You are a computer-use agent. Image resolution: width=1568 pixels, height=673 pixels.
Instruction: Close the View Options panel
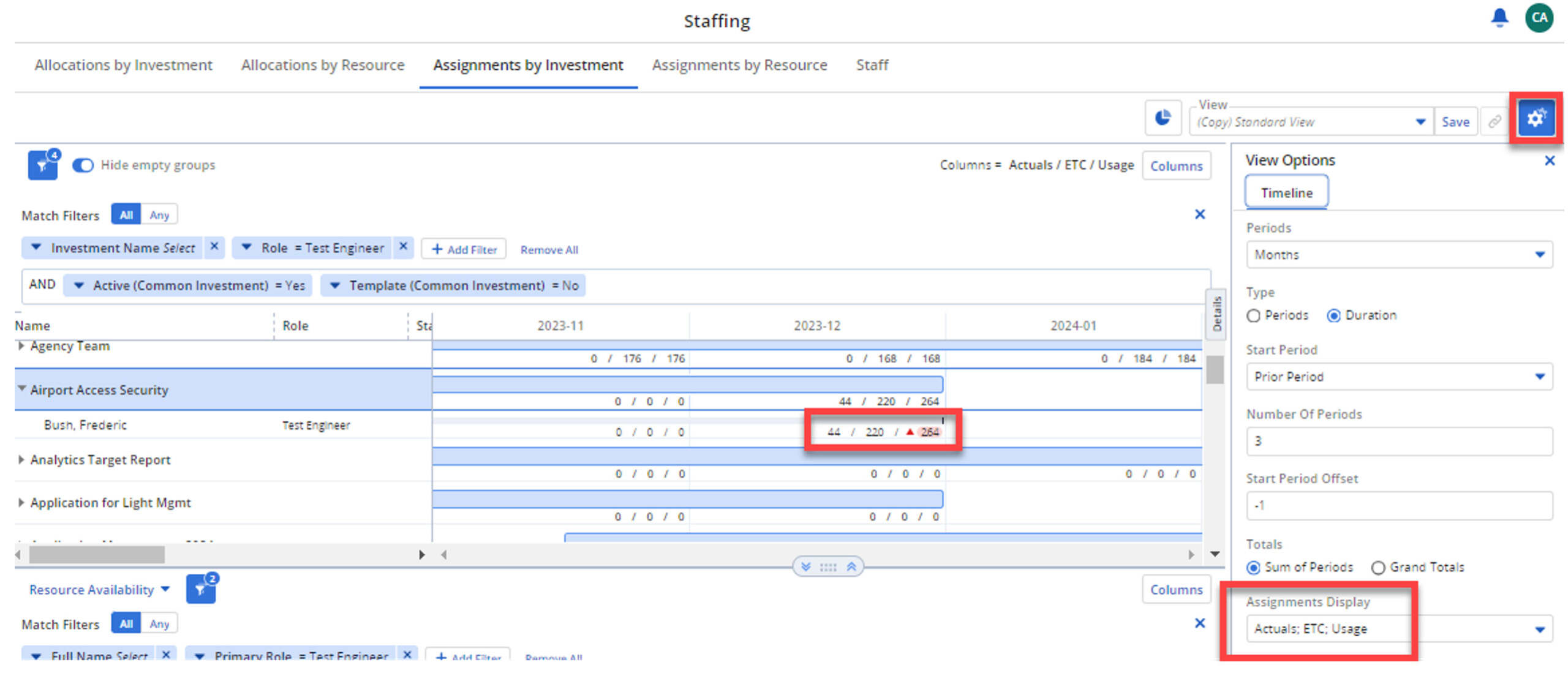pos(1550,160)
